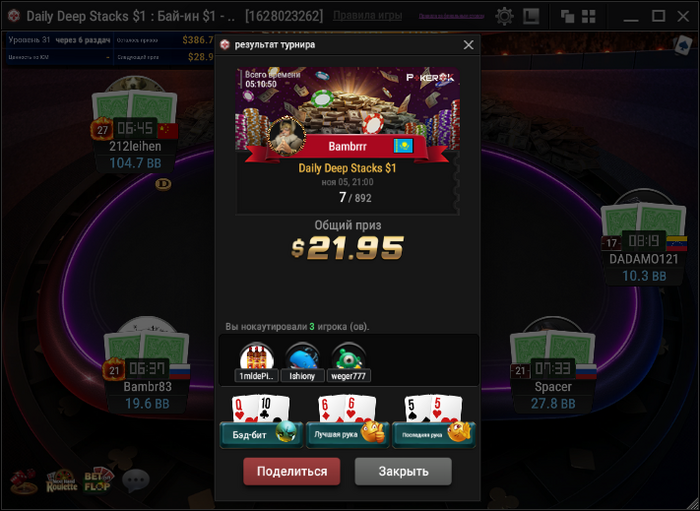Open the settings gear icon
Image resolution: width=700 pixels, height=511 pixels.
(x=504, y=17)
